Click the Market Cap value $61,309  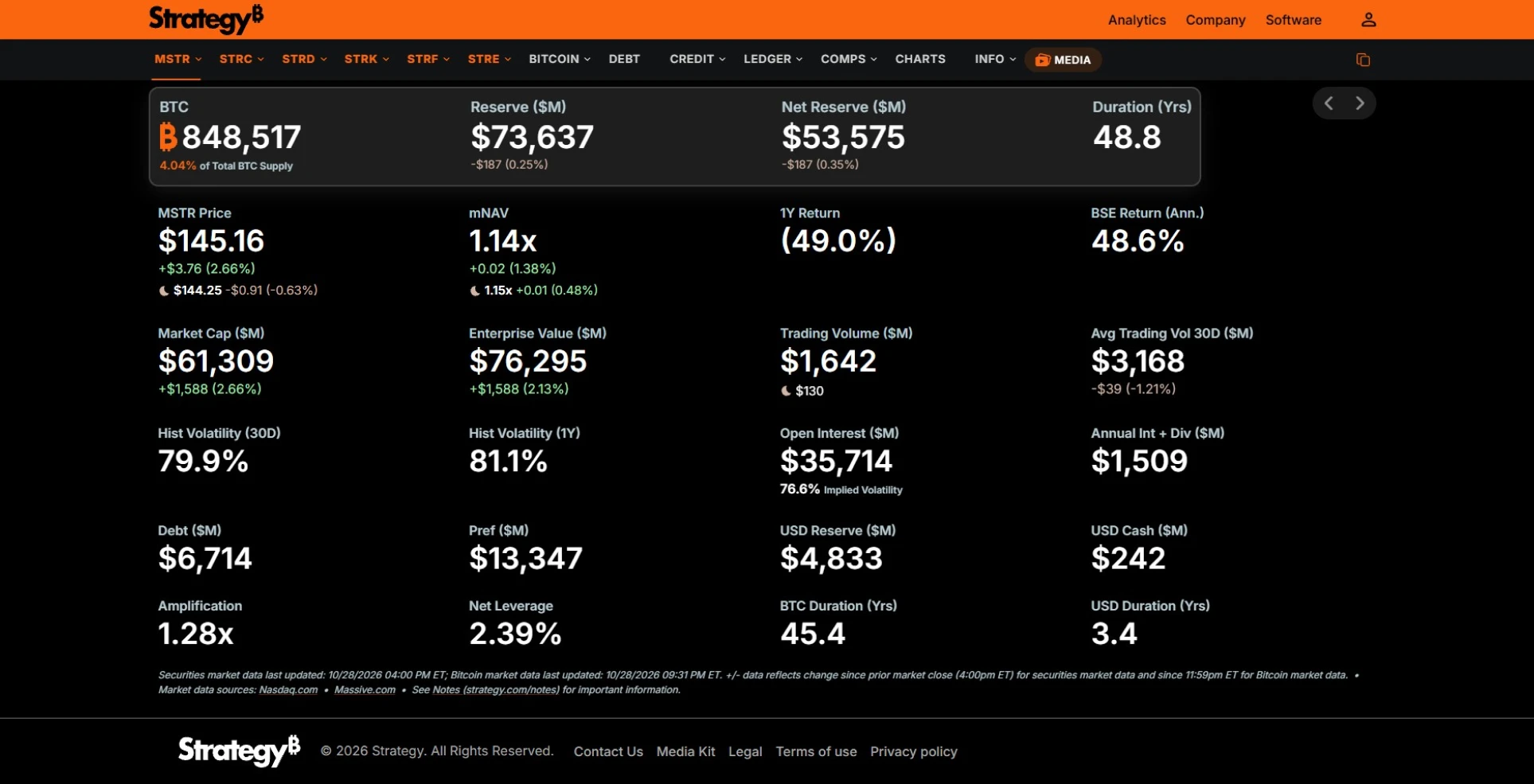point(216,361)
